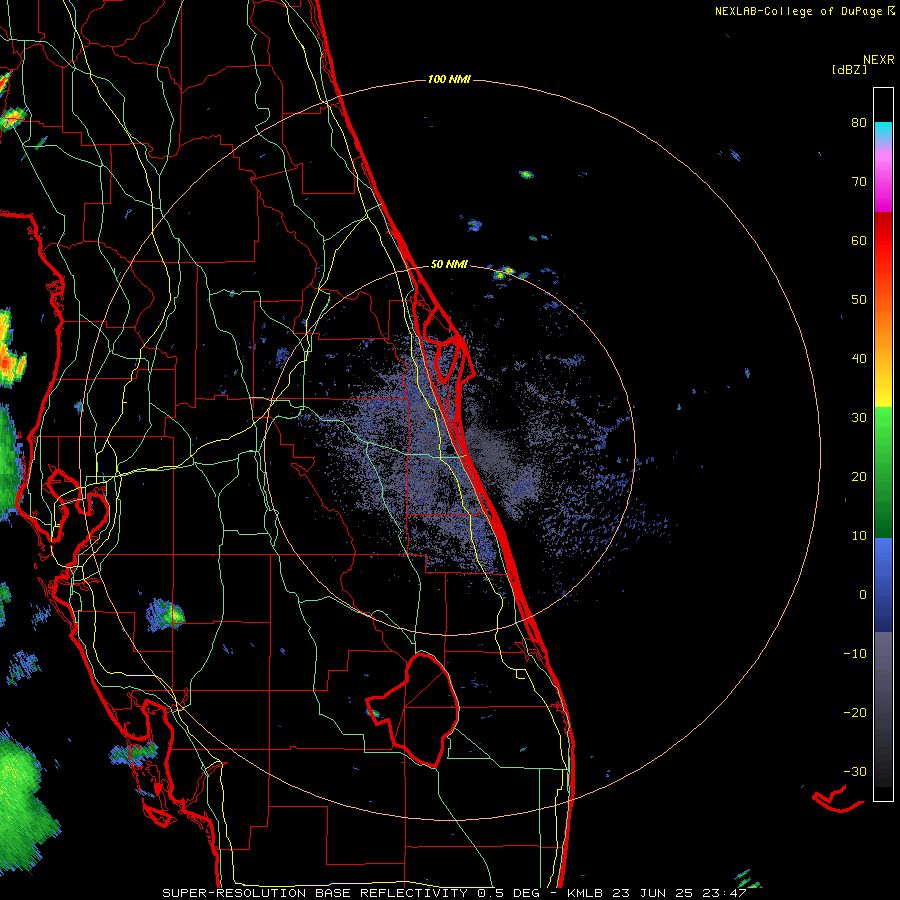Click the 80 value on the dBZ scale
Image resolution: width=900 pixels, height=900 pixels.
click(859, 122)
